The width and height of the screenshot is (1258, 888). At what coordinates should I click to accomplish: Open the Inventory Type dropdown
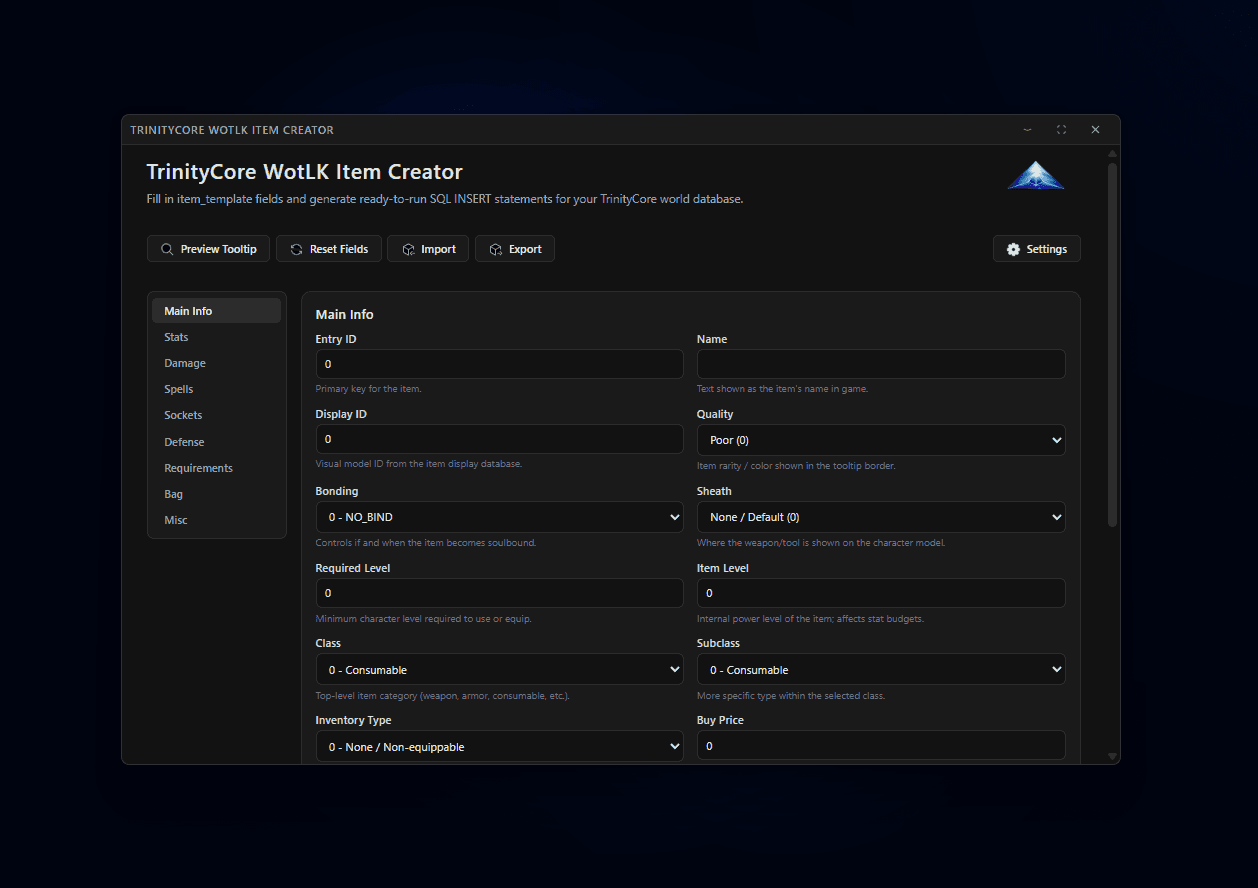[x=499, y=746]
